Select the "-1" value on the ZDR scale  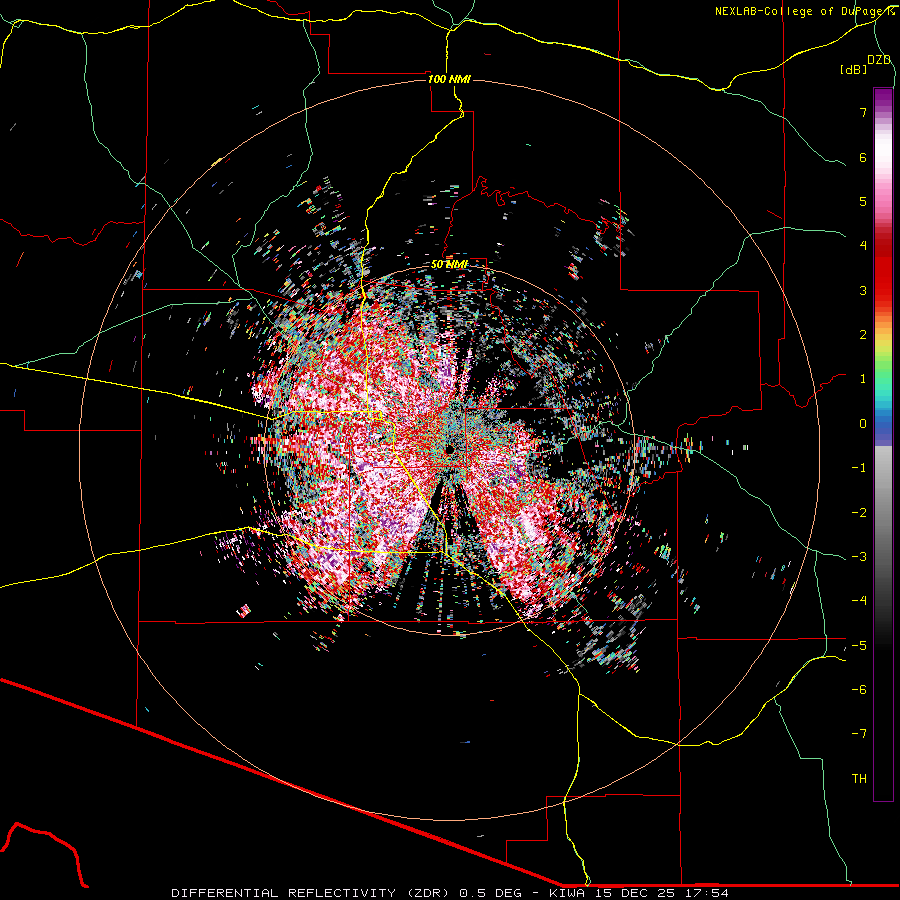pos(859,468)
